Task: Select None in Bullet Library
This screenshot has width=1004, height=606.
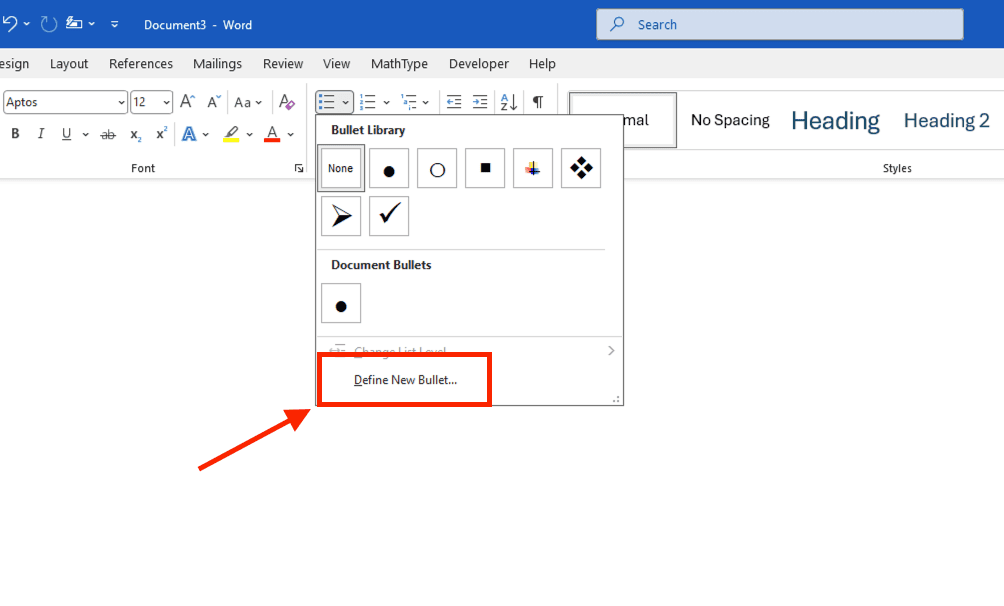Action: click(341, 168)
